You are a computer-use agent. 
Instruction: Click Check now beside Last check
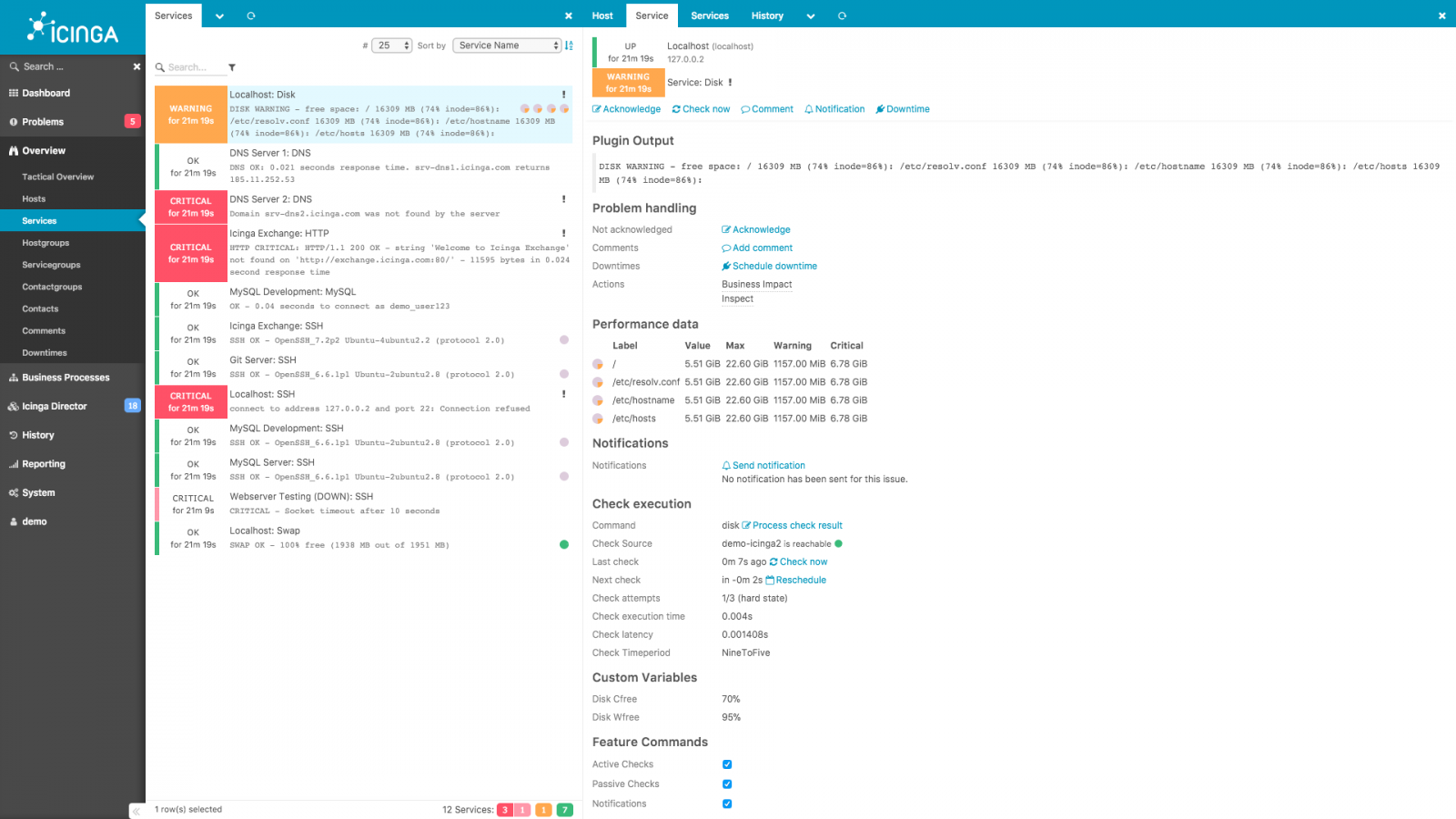798,562
